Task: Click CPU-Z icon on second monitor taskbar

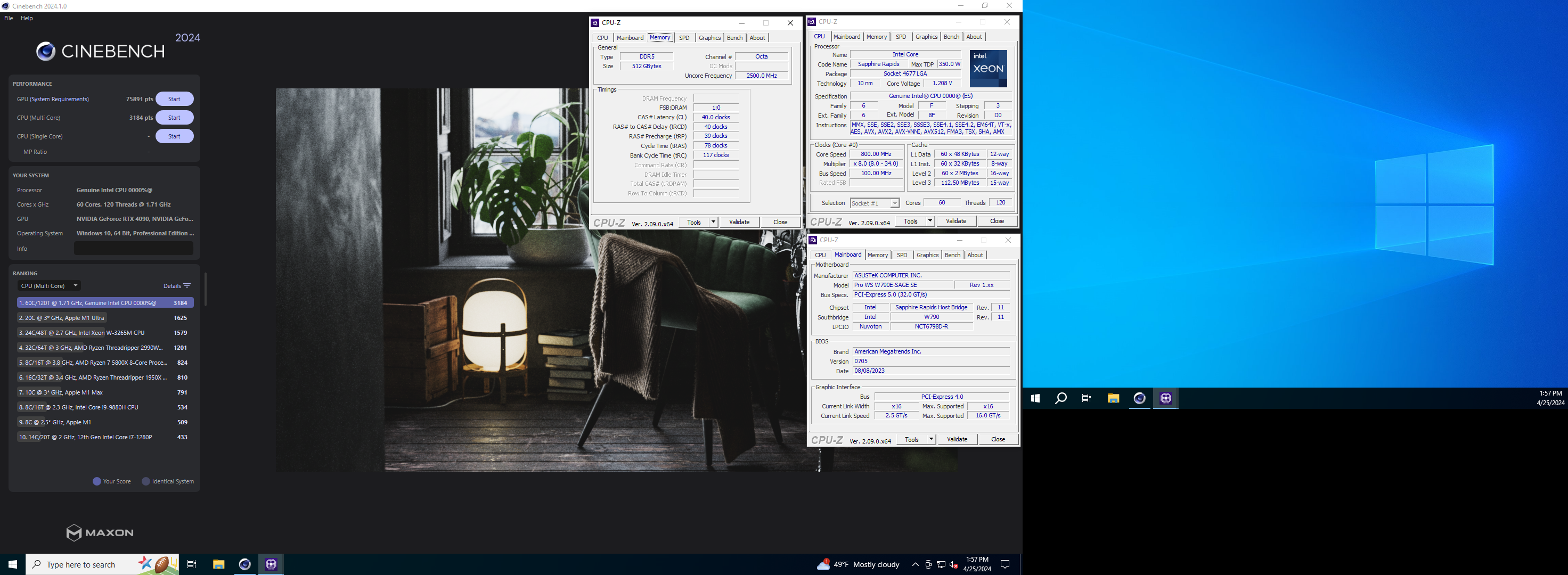Action: tap(1166, 398)
